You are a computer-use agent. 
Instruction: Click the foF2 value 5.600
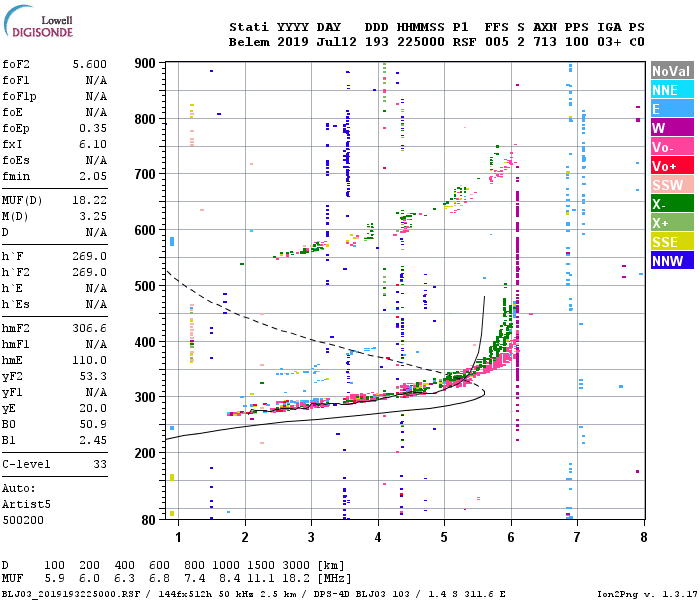click(90, 64)
